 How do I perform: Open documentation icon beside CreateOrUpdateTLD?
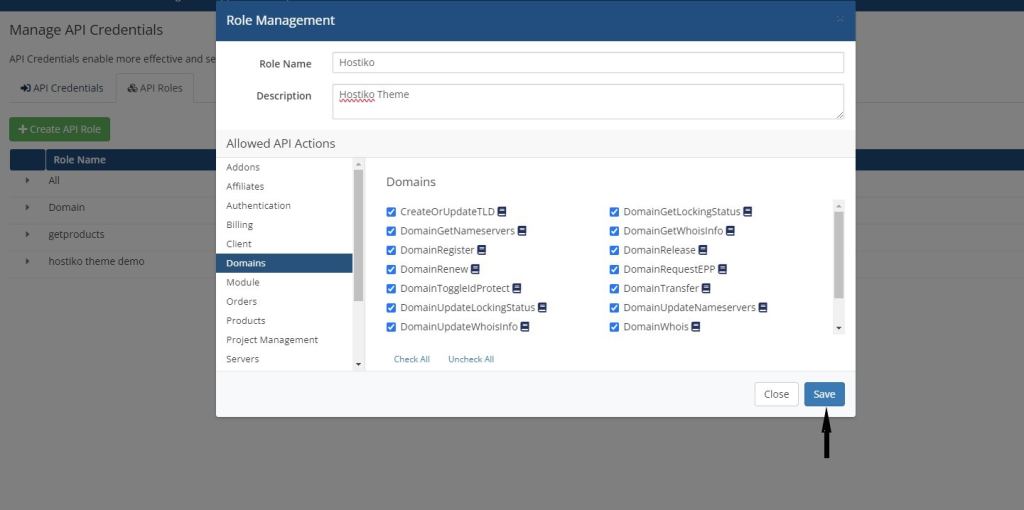pos(502,212)
